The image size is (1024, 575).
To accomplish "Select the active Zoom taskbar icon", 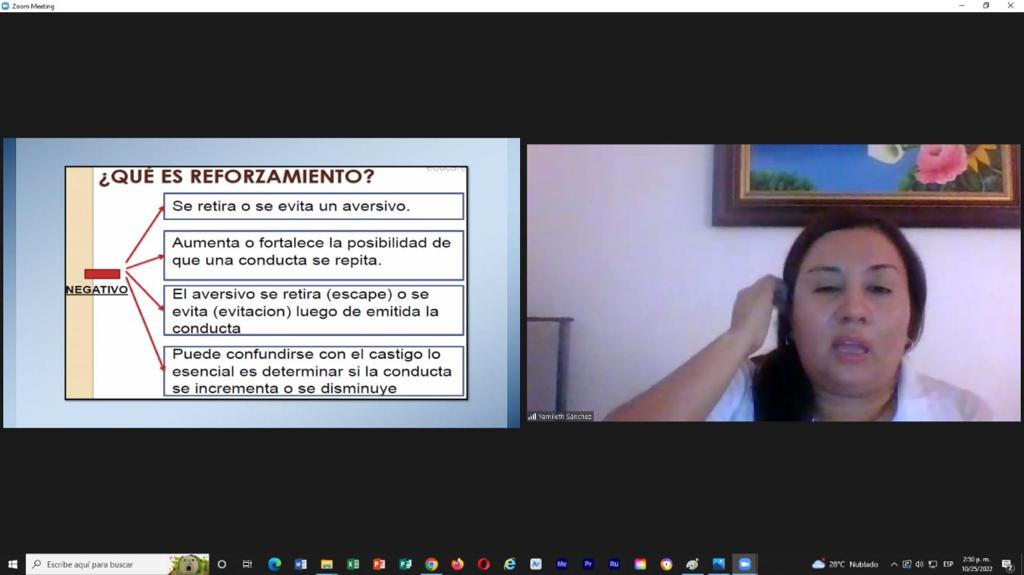I will pos(744,564).
